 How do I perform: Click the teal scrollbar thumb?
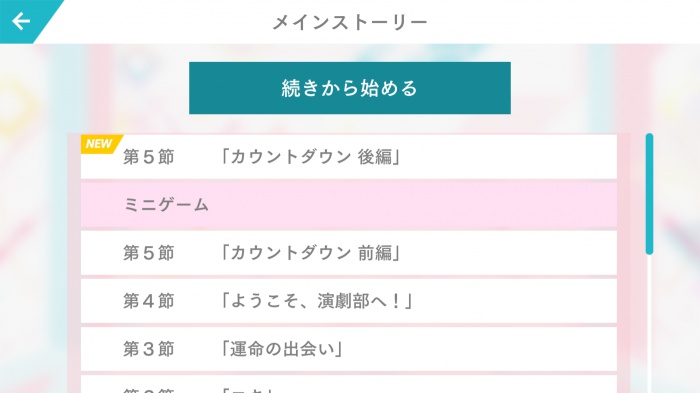649,194
